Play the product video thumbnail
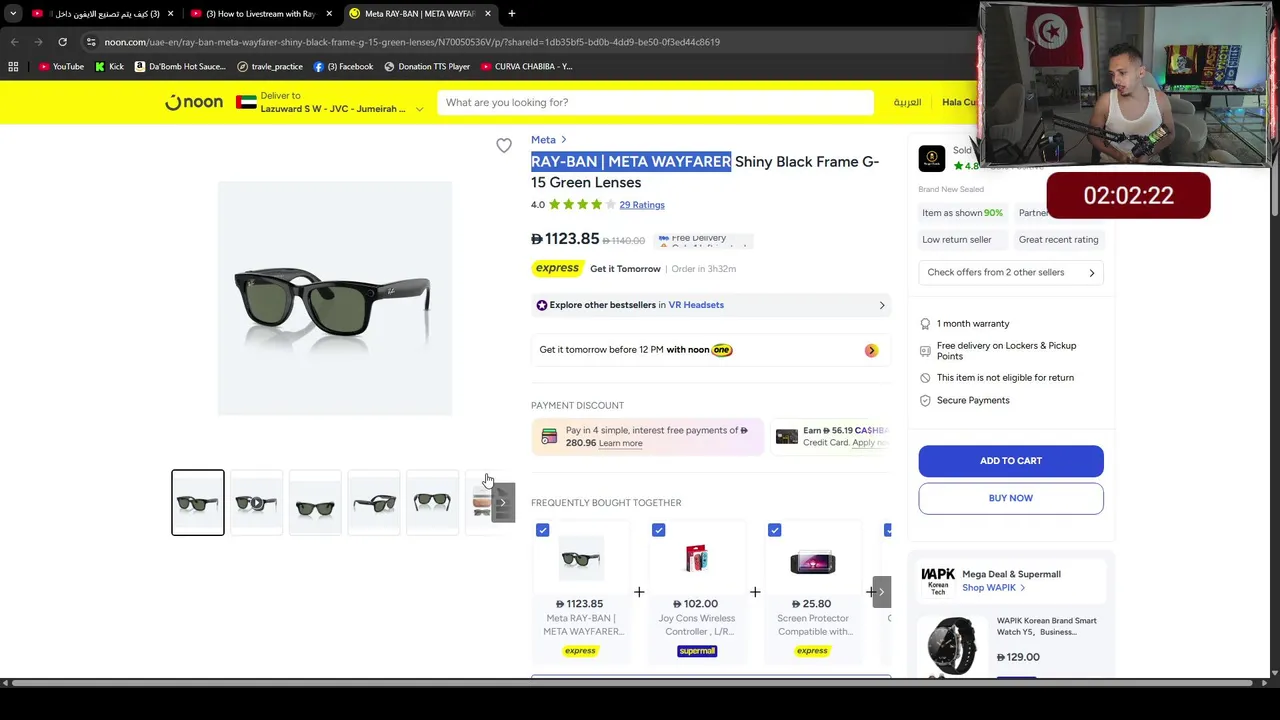Screen dimensions: 1280x720 tap(256, 502)
